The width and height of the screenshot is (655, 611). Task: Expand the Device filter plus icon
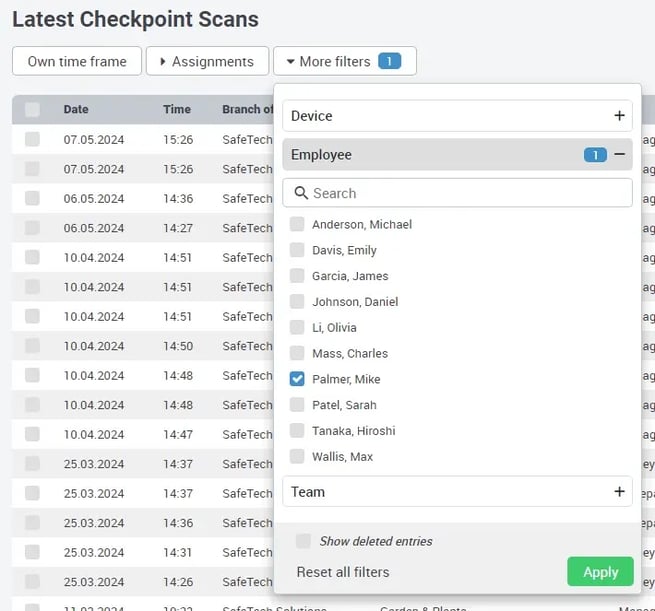click(x=619, y=116)
